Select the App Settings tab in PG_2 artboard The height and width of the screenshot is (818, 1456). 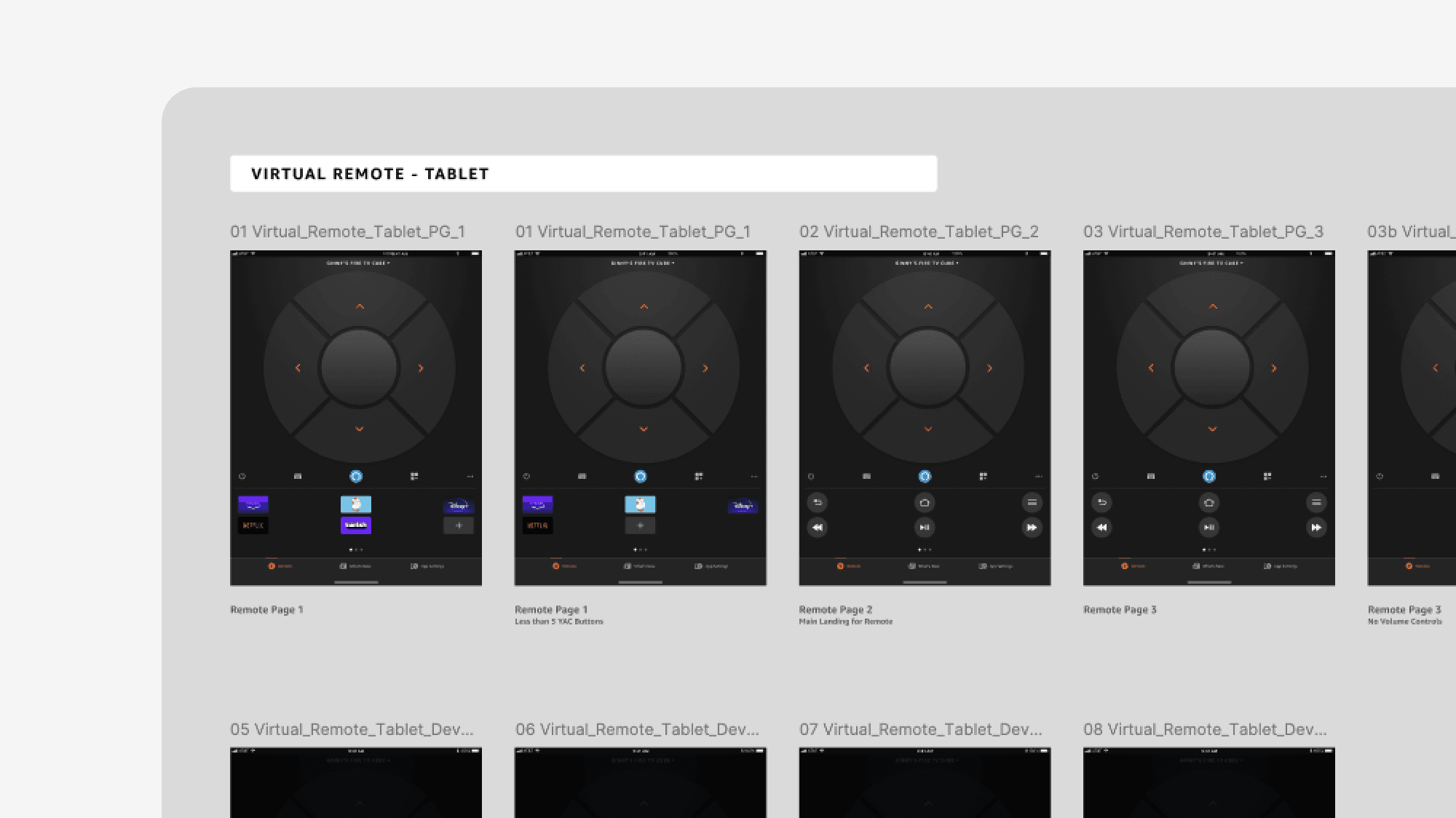[997, 566]
